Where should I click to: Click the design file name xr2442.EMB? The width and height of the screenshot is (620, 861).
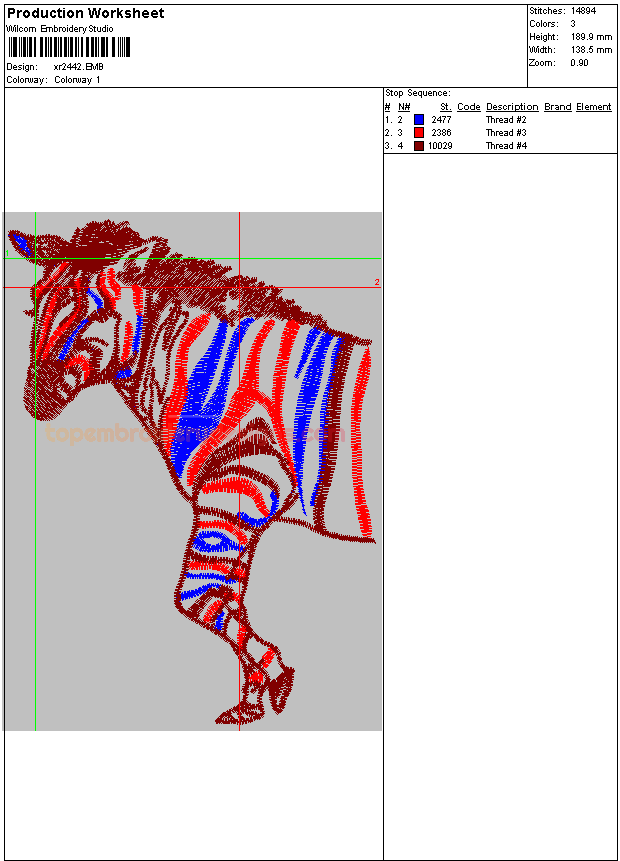click(x=78, y=67)
